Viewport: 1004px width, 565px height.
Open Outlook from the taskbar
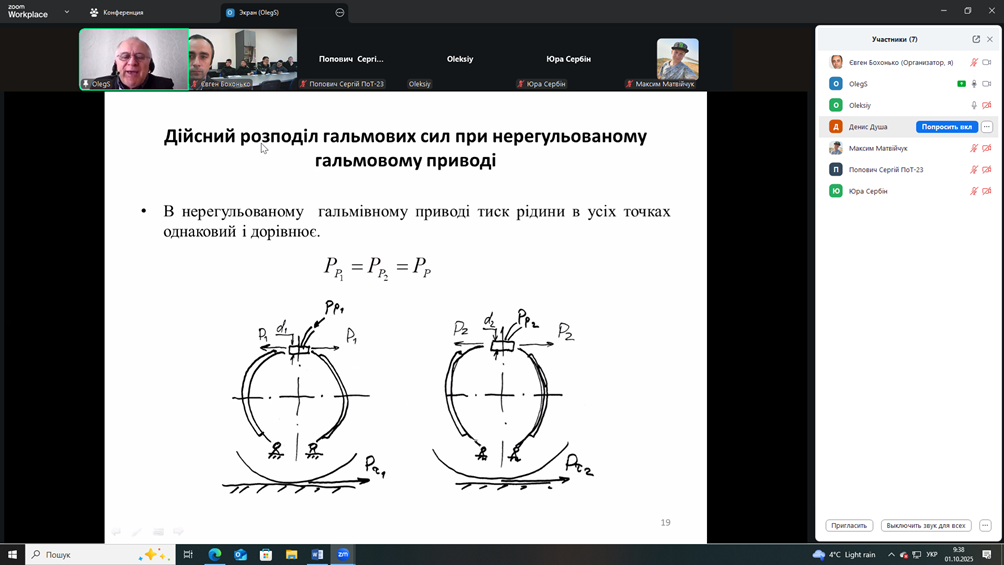pos(240,554)
